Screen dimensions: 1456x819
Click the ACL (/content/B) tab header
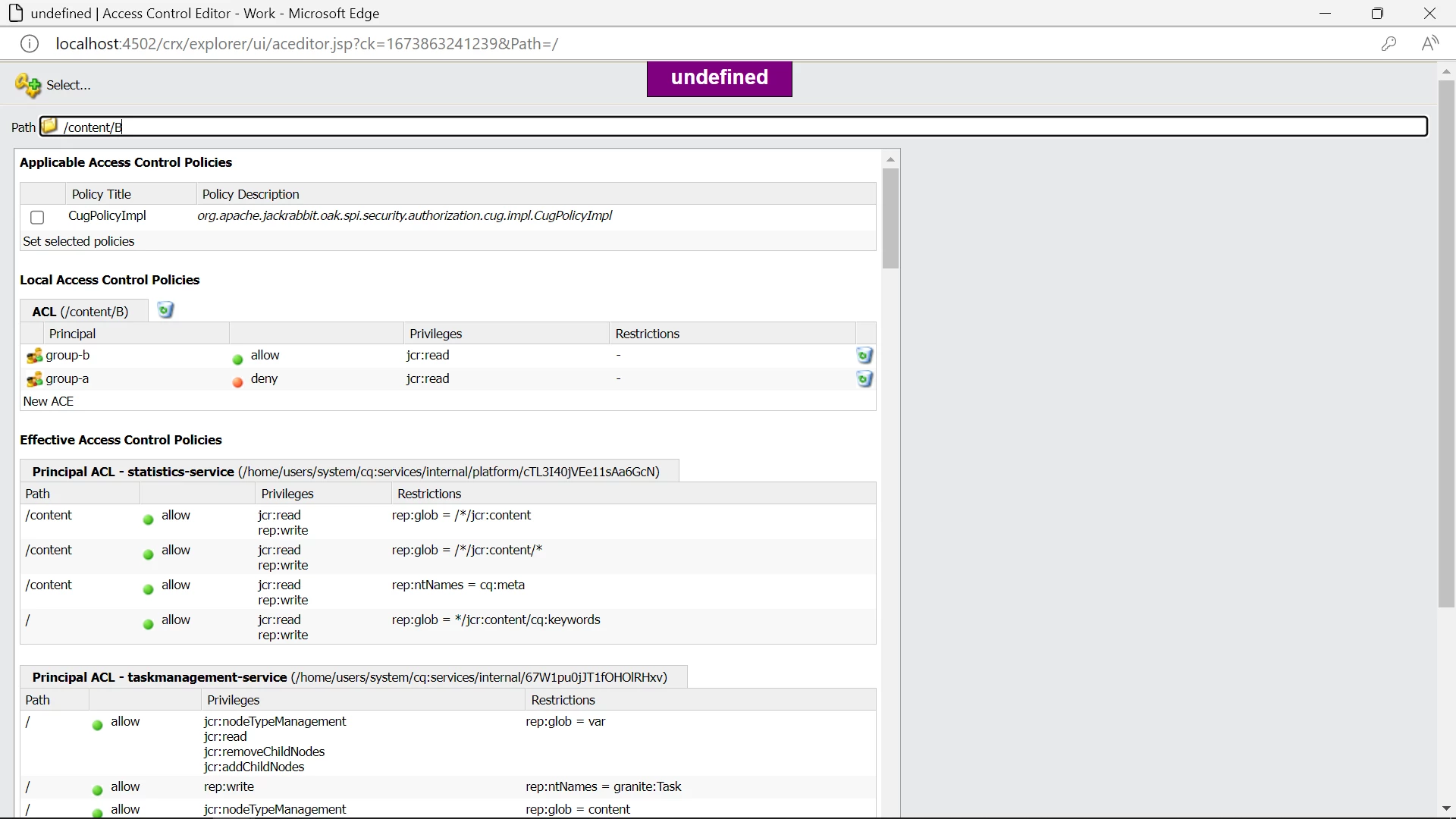pyautogui.click(x=80, y=312)
